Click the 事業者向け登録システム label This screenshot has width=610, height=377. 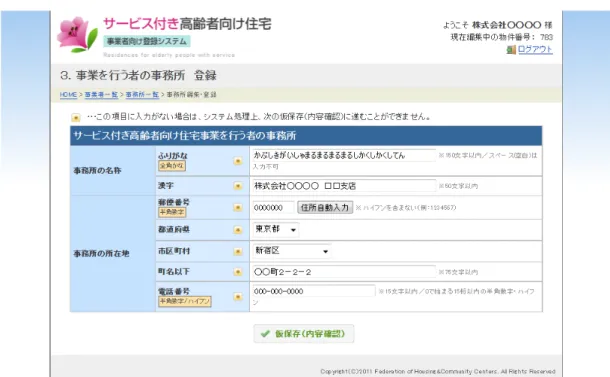[x=147, y=41]
